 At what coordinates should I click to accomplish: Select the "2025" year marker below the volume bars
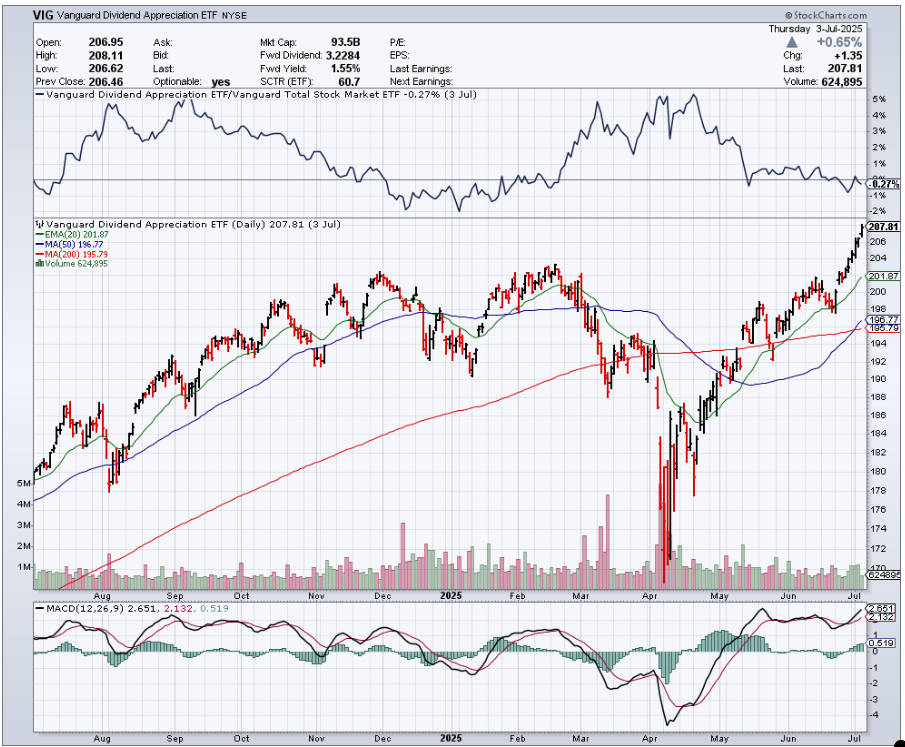(x=451, y=595)
